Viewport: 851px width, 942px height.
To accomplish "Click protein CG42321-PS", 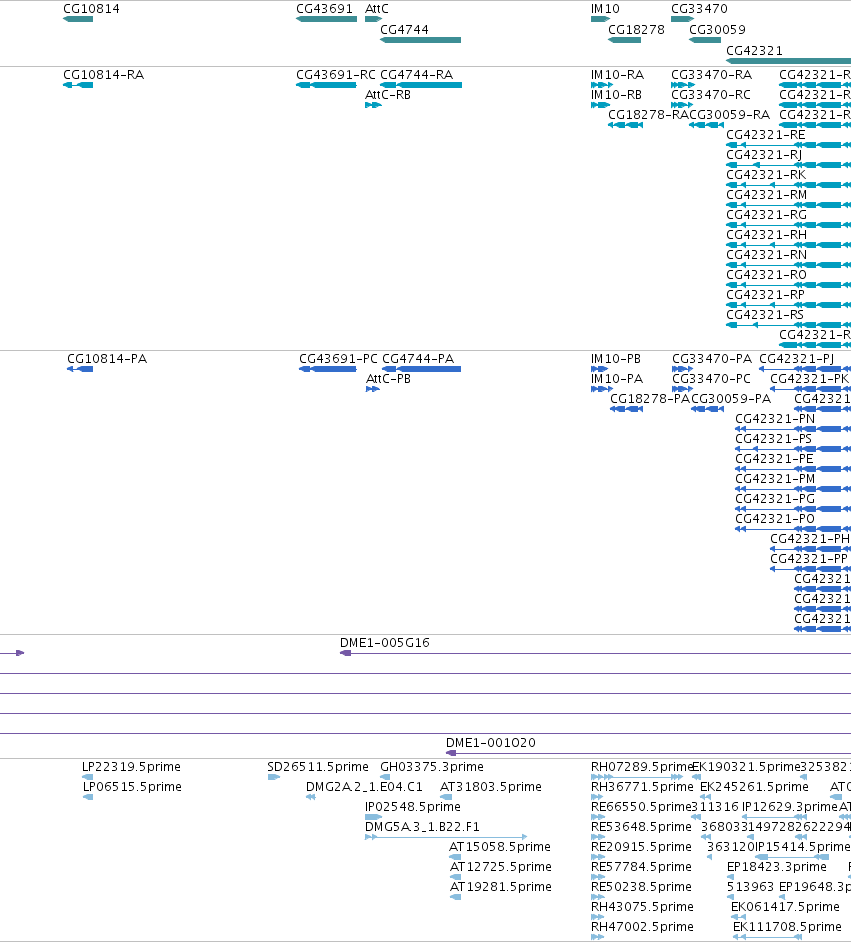I will [x=793, y=449].
